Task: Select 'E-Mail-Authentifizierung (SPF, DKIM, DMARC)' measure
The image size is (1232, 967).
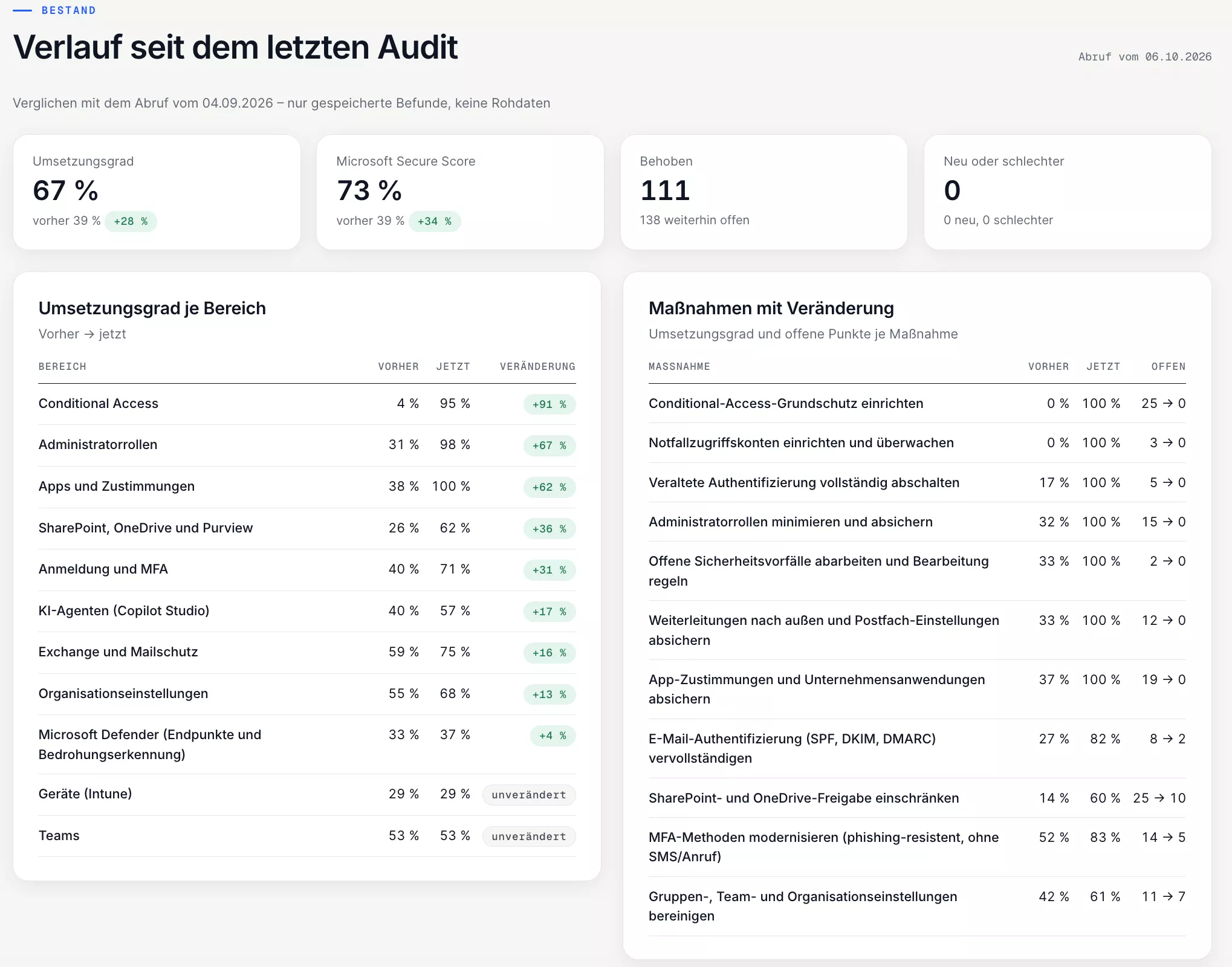Action: click(x=792, y=748)
